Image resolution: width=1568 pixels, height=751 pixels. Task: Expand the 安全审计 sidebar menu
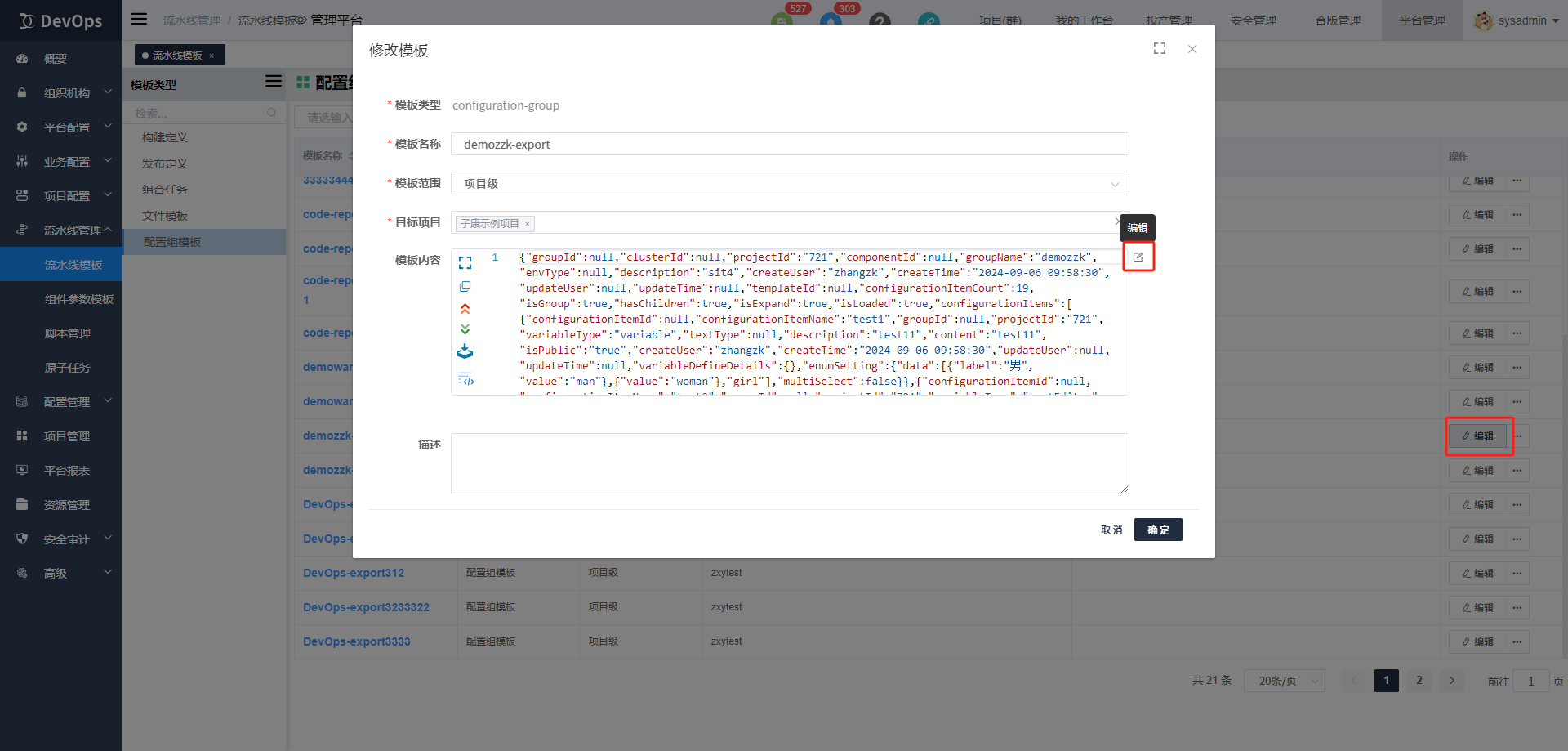(x=61, y=539)
